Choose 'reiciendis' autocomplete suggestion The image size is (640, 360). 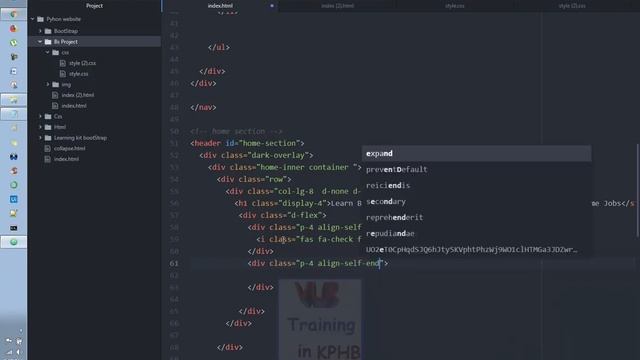pyautogui.click(x=476, y=185)
